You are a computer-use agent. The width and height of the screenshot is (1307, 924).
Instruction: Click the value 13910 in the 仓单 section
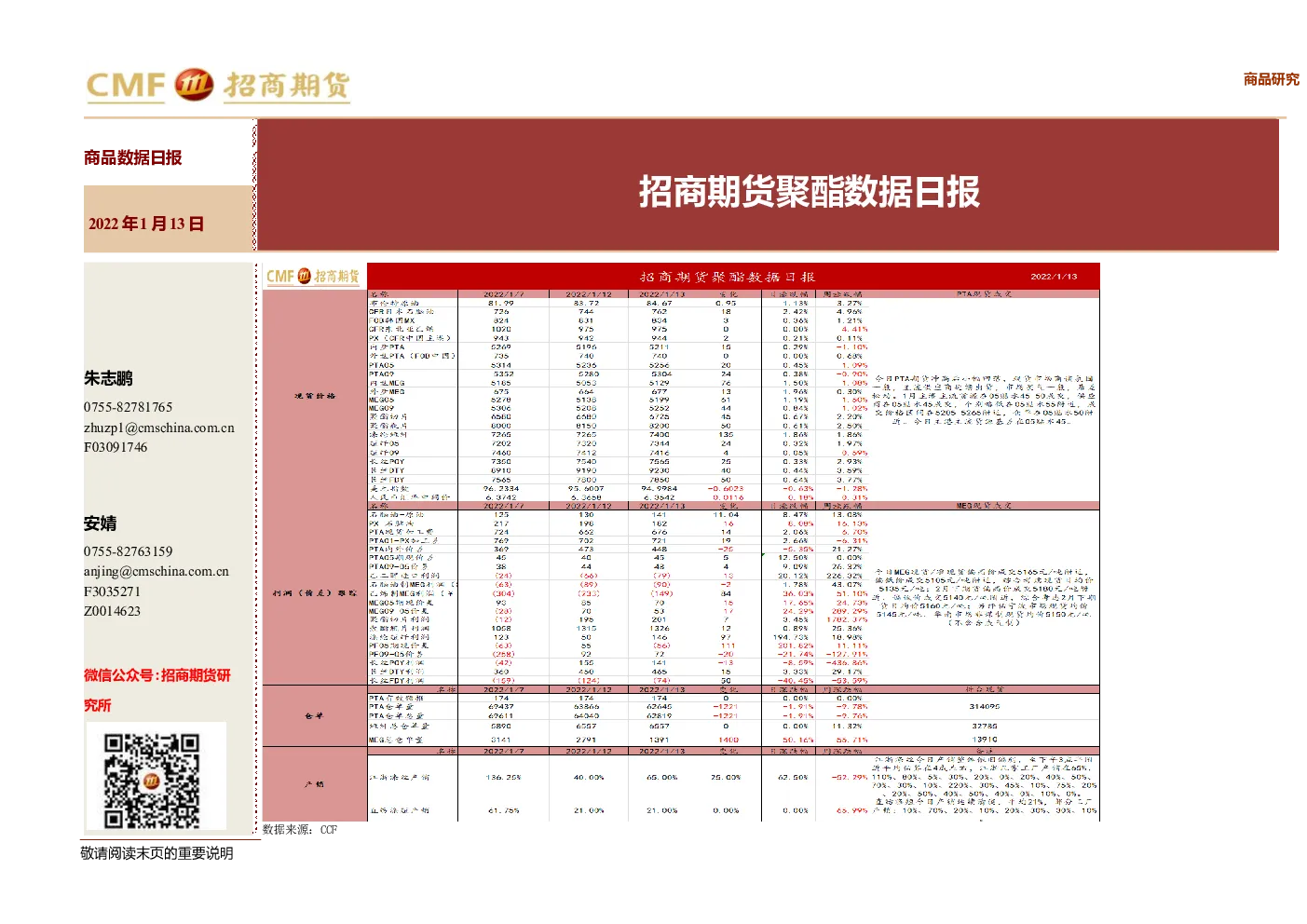pyautogui.click(x=985, y=740)
